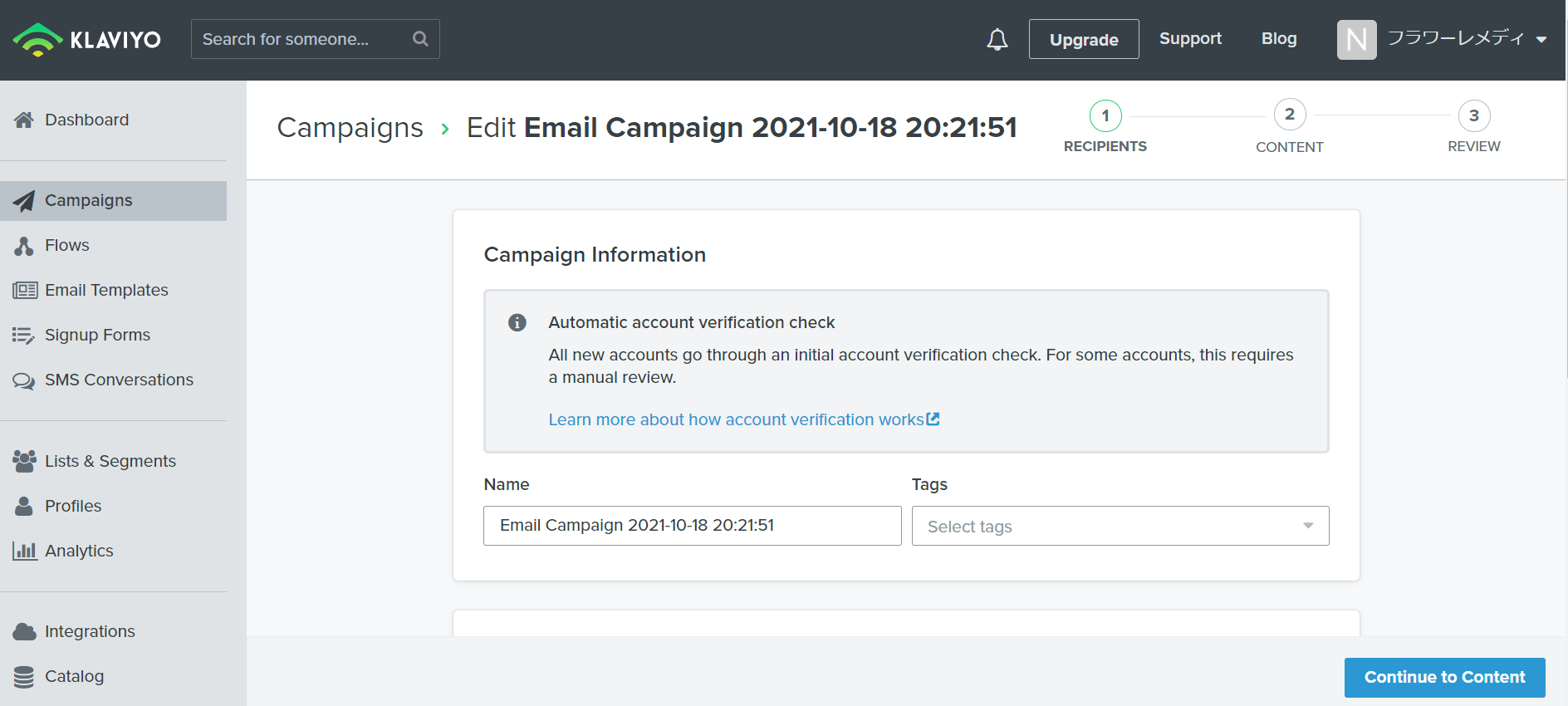Click the Profiles person icon
The height and width of the screenshot is (706, 1568).
[24, 506]
